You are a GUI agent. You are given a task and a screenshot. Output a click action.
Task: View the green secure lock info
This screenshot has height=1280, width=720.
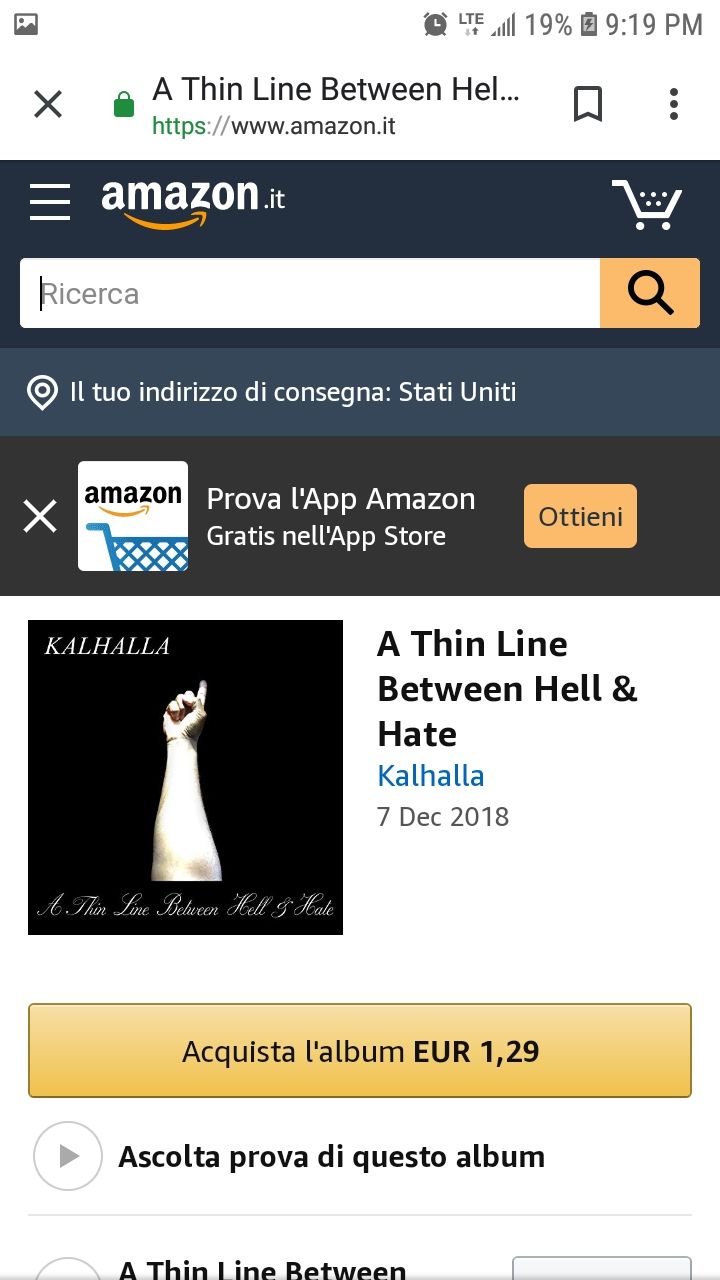(x=124, y=104)
